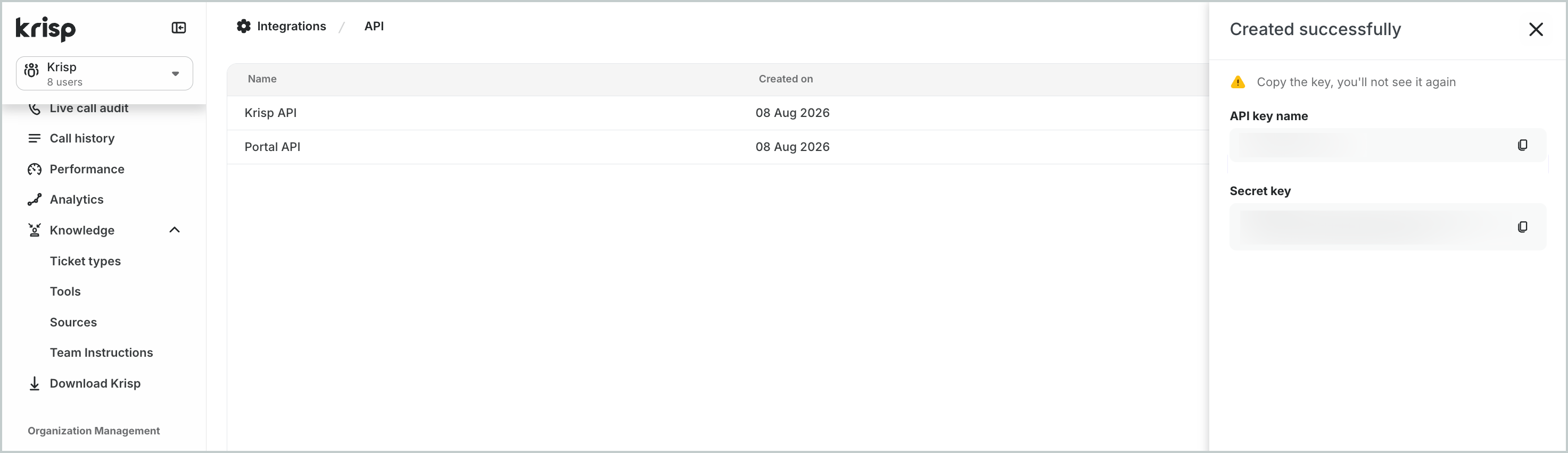Open Live call audit page

(x=89, y=108)
